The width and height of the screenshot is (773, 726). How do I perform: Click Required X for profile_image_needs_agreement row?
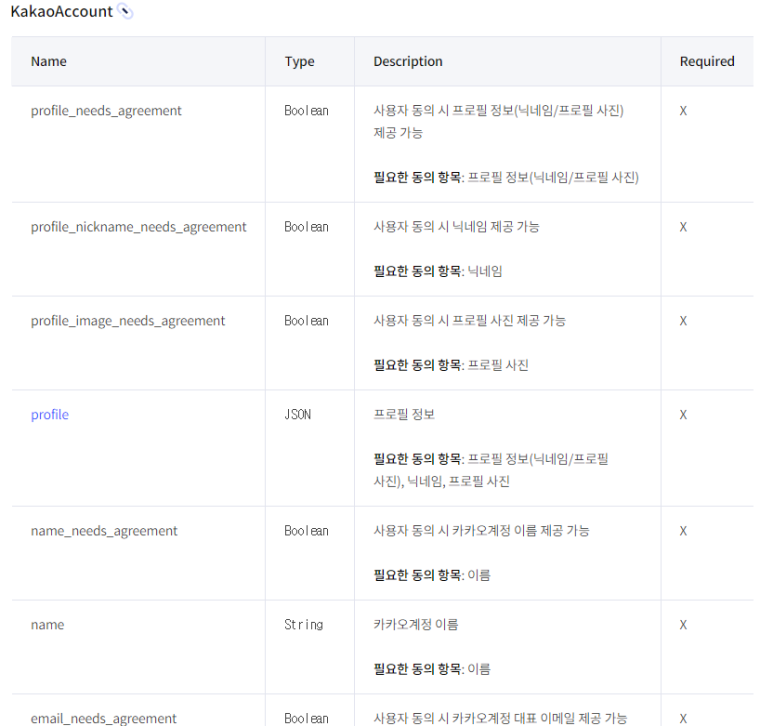coord(683,321)
